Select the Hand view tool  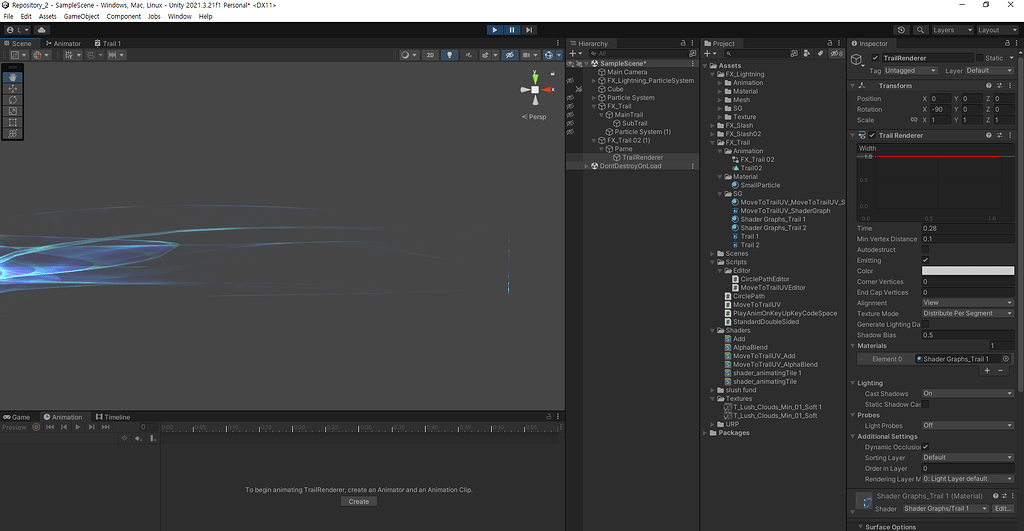(12, 77)
